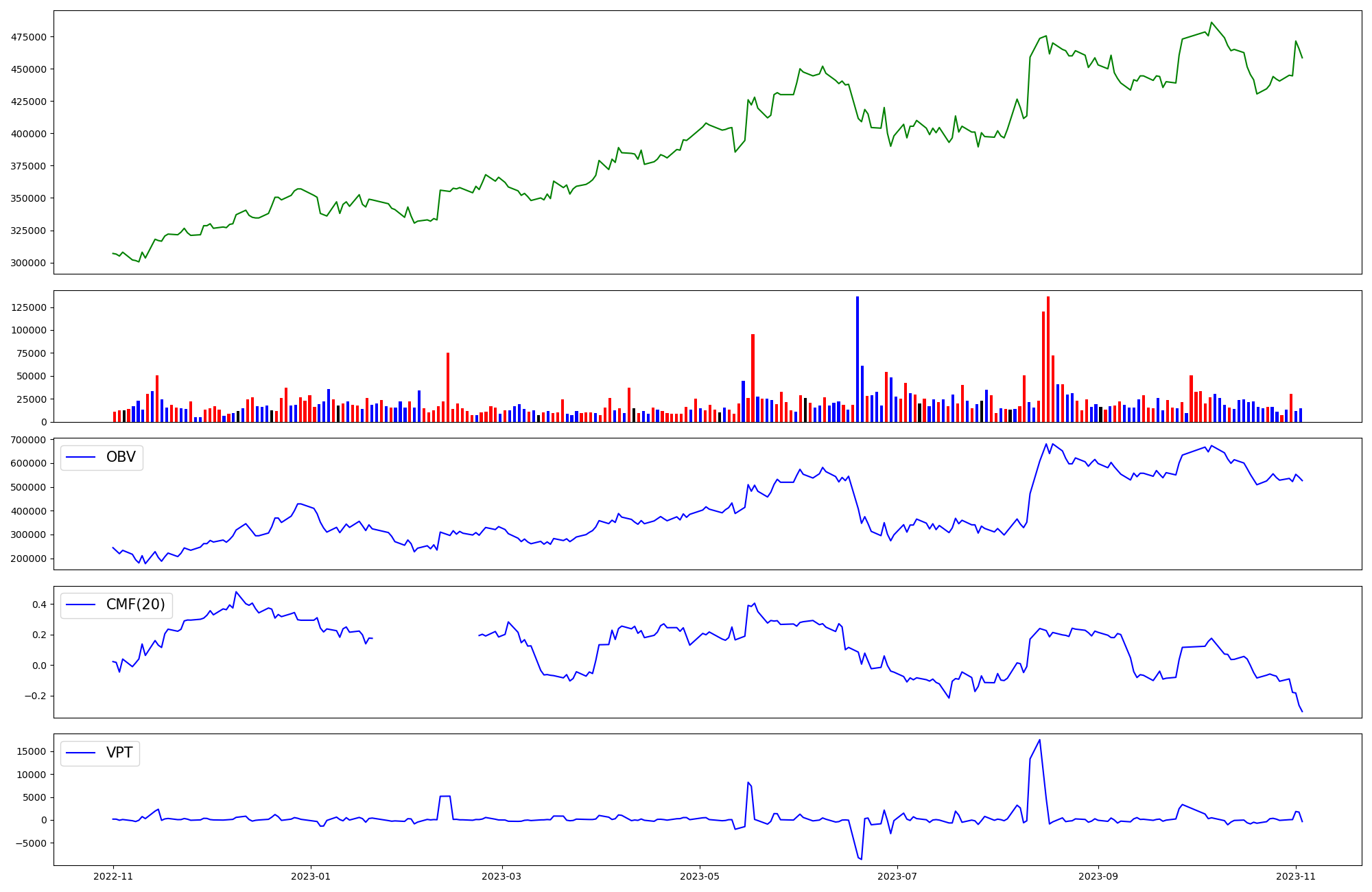Viewport: 1372px width, 892px height.
Task: Click the 2023-11 x-axis date label
Action: (x=1296, y=876)
